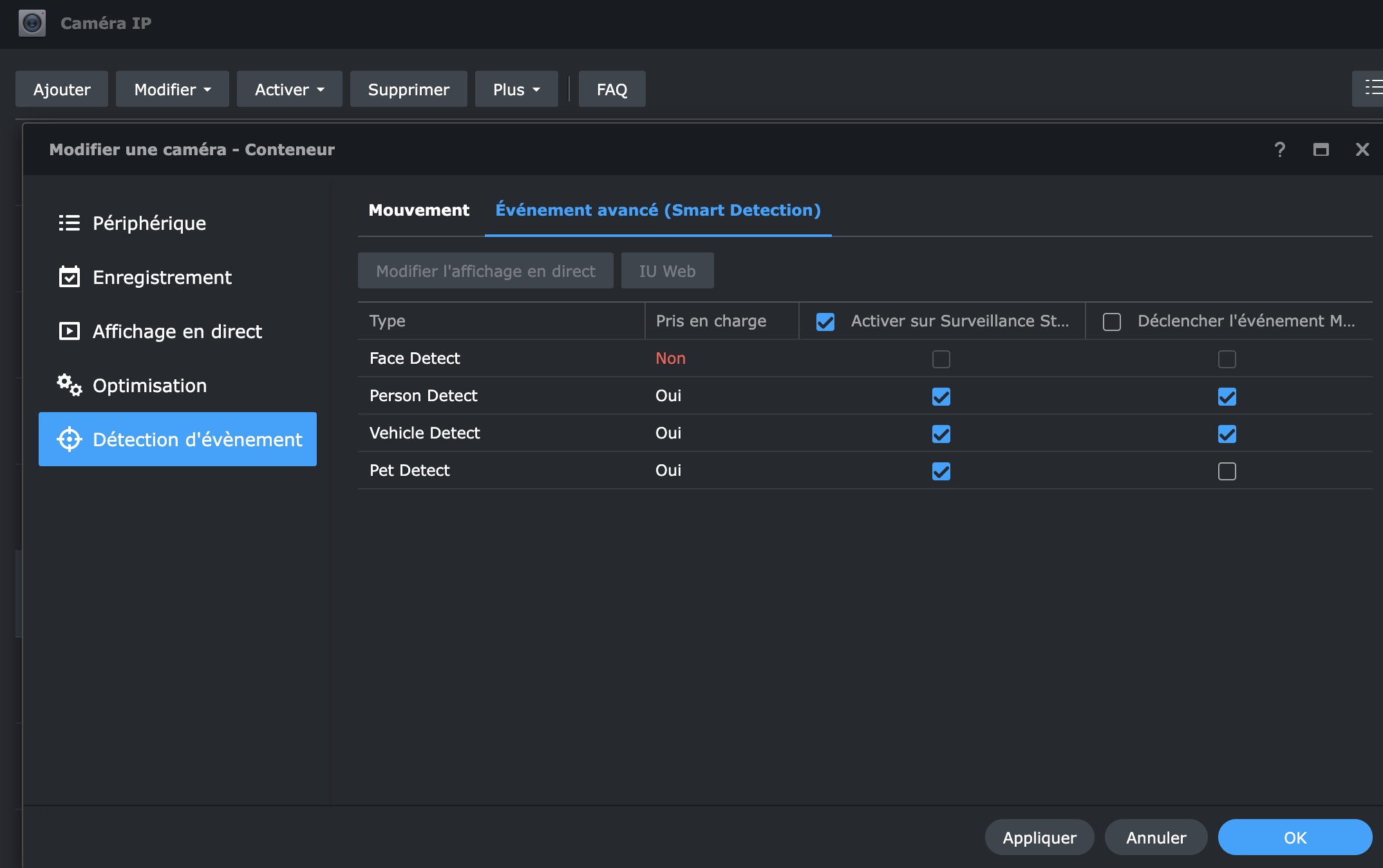The height and width of the screenshot is (868, 1383).
Task: Uncheck Person Detect activation on Surveillance Station
Action: [941, 397]
